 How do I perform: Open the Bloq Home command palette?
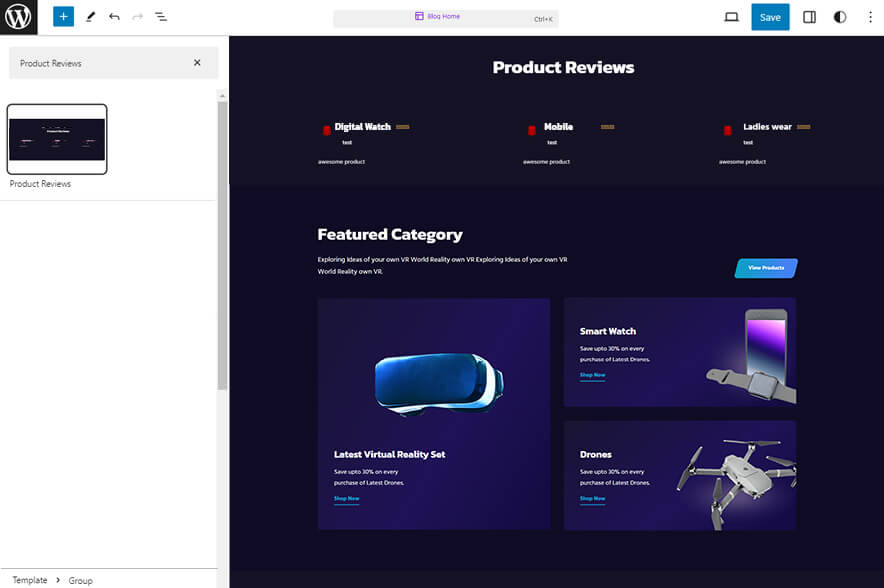[446, 16]
